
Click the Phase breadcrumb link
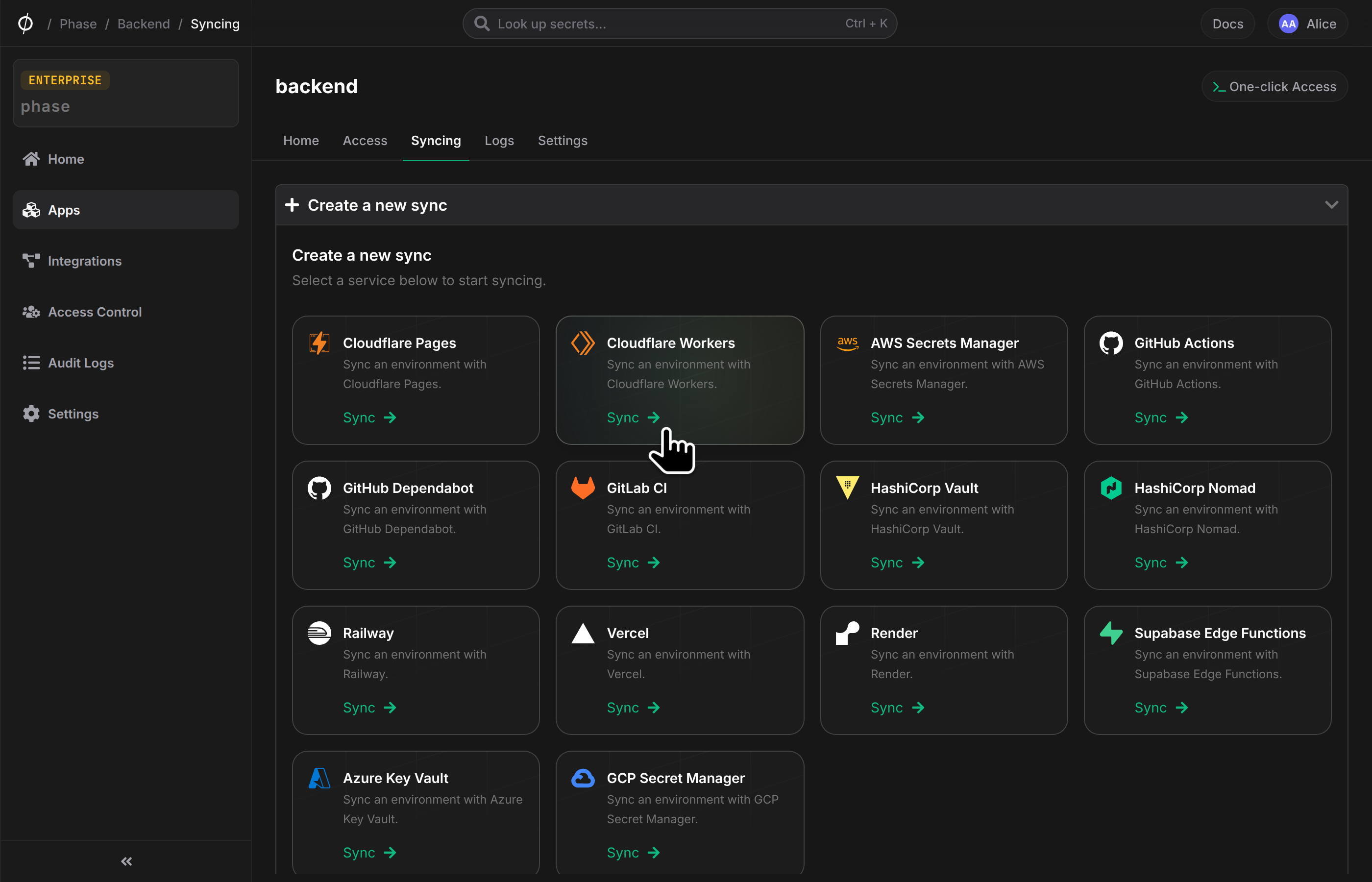click(78, 24)
